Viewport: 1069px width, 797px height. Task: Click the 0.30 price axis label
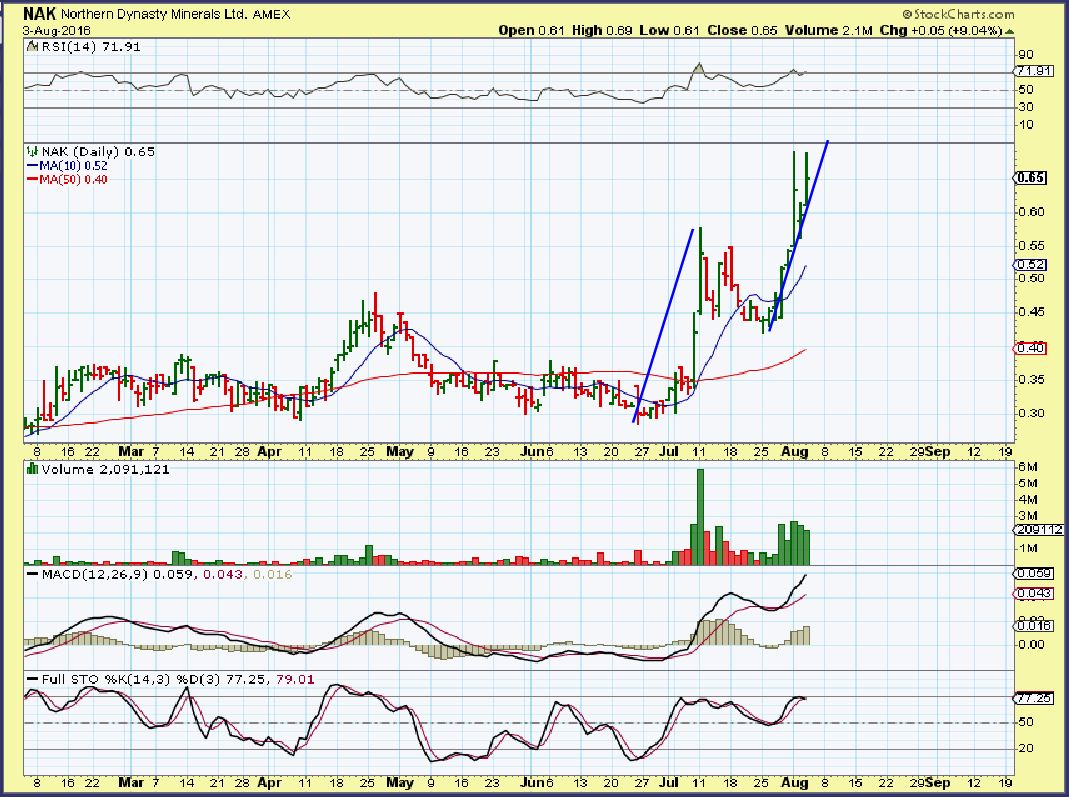click(x=1030, y=413)
